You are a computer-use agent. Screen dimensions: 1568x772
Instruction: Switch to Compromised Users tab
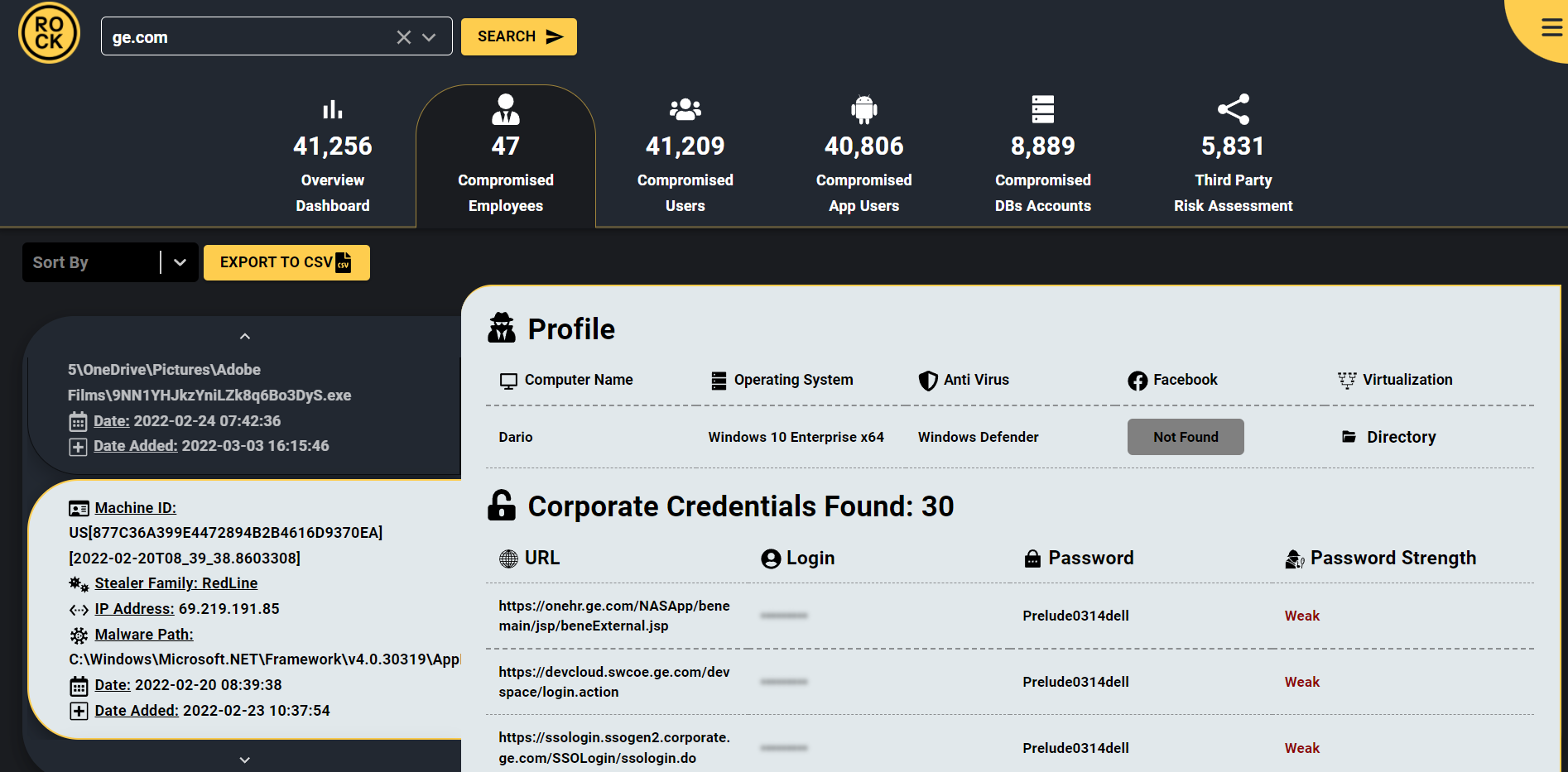[x=685, y=157]
